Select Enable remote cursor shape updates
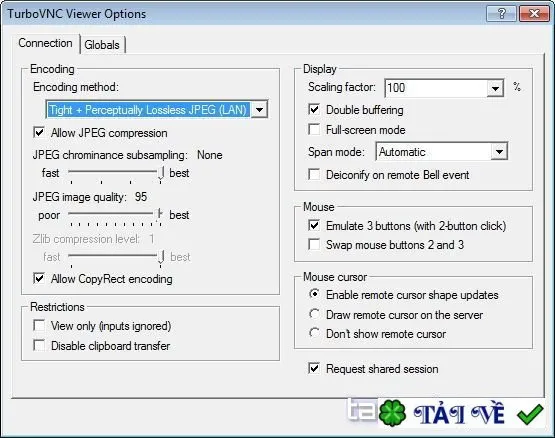555x438 pixels. (314, 294)
